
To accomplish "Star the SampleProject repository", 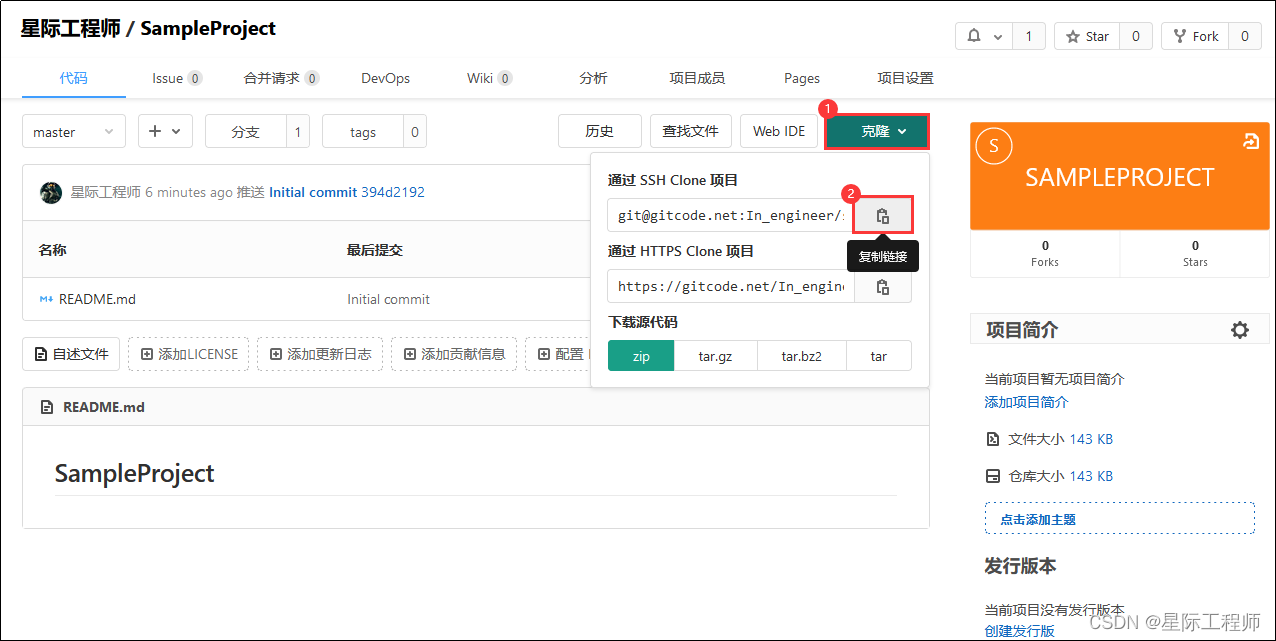I will [x=1086, y=36].
